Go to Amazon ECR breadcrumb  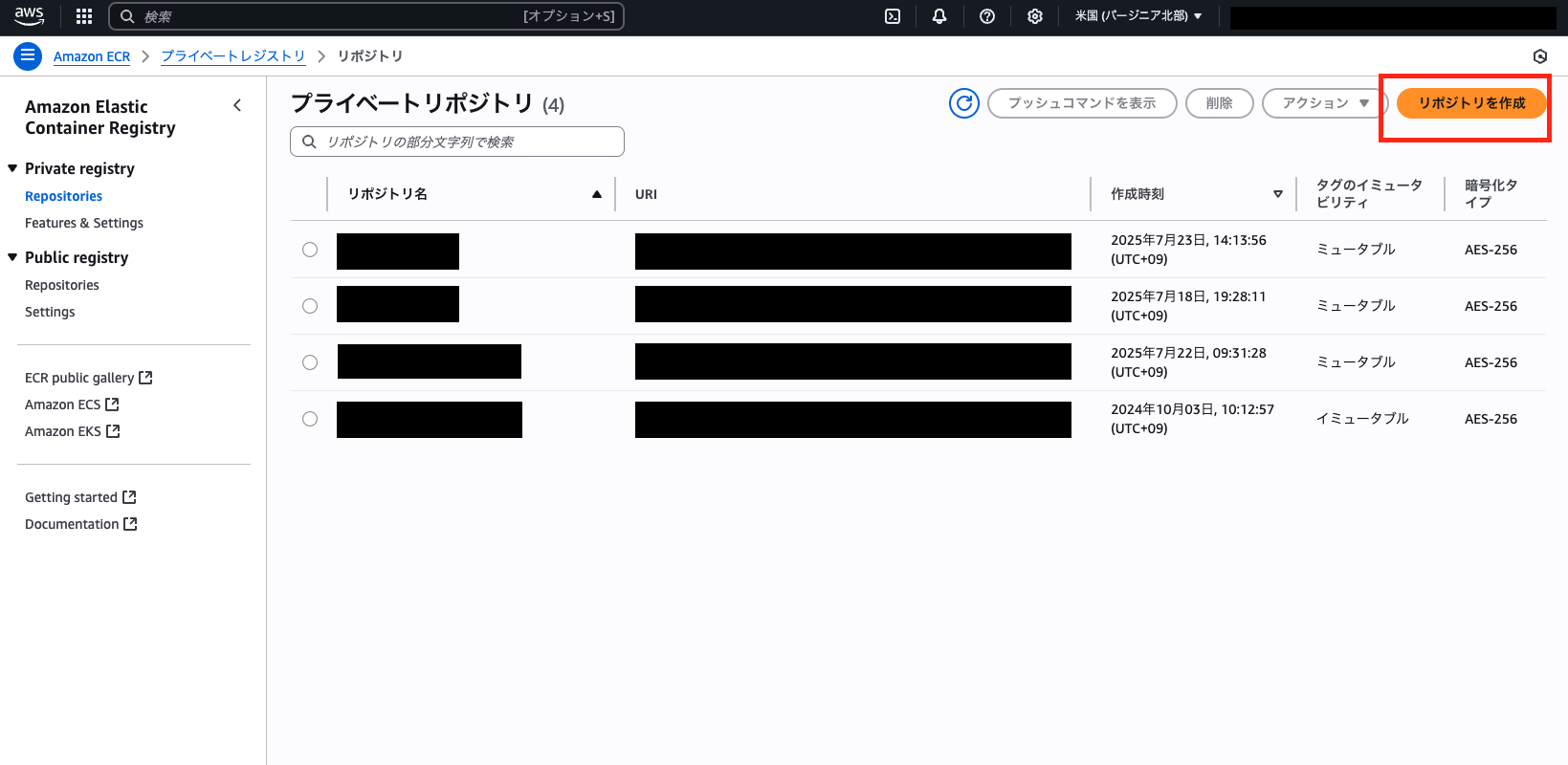92,56
